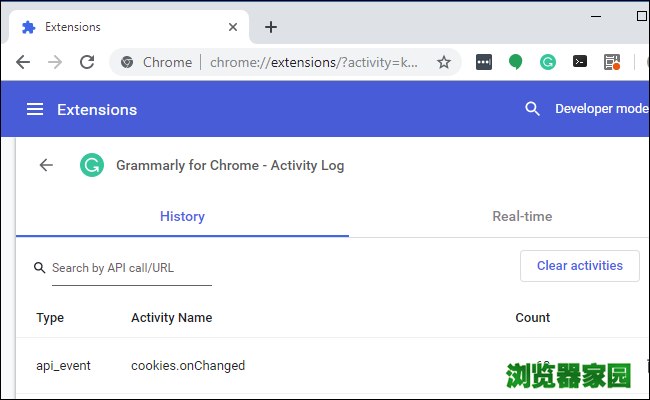
Task: Click the Grammarly extension icon in toolbar
Action: point(548,62)
